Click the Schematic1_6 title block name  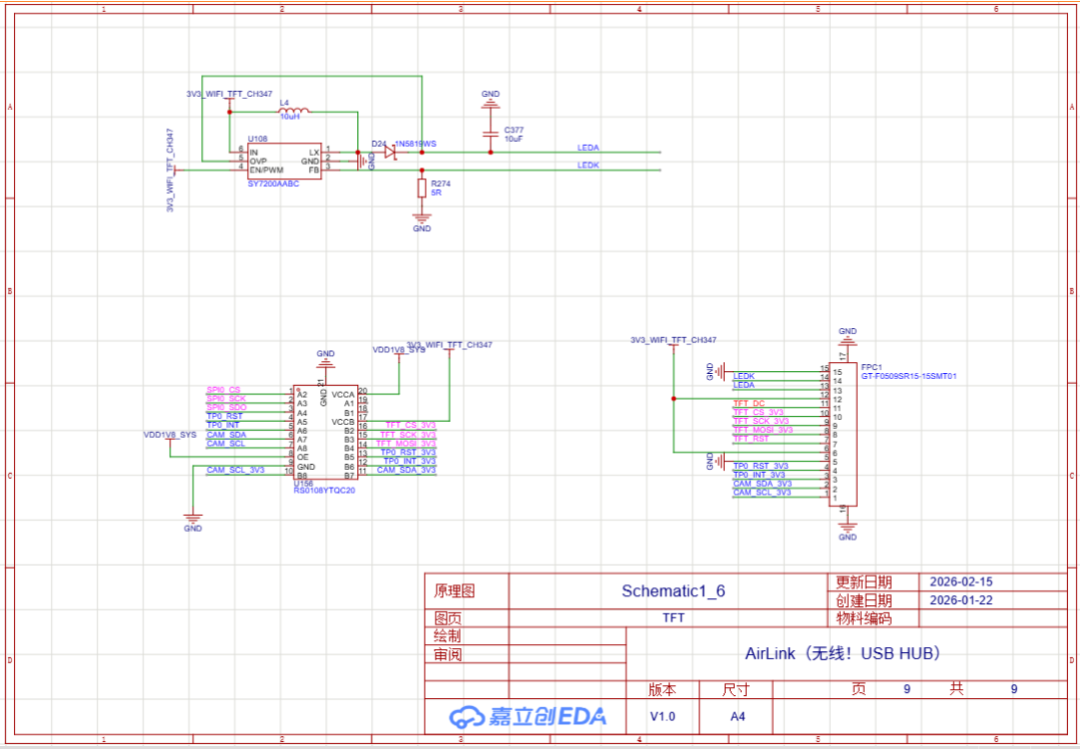click(x=673, y=591)
